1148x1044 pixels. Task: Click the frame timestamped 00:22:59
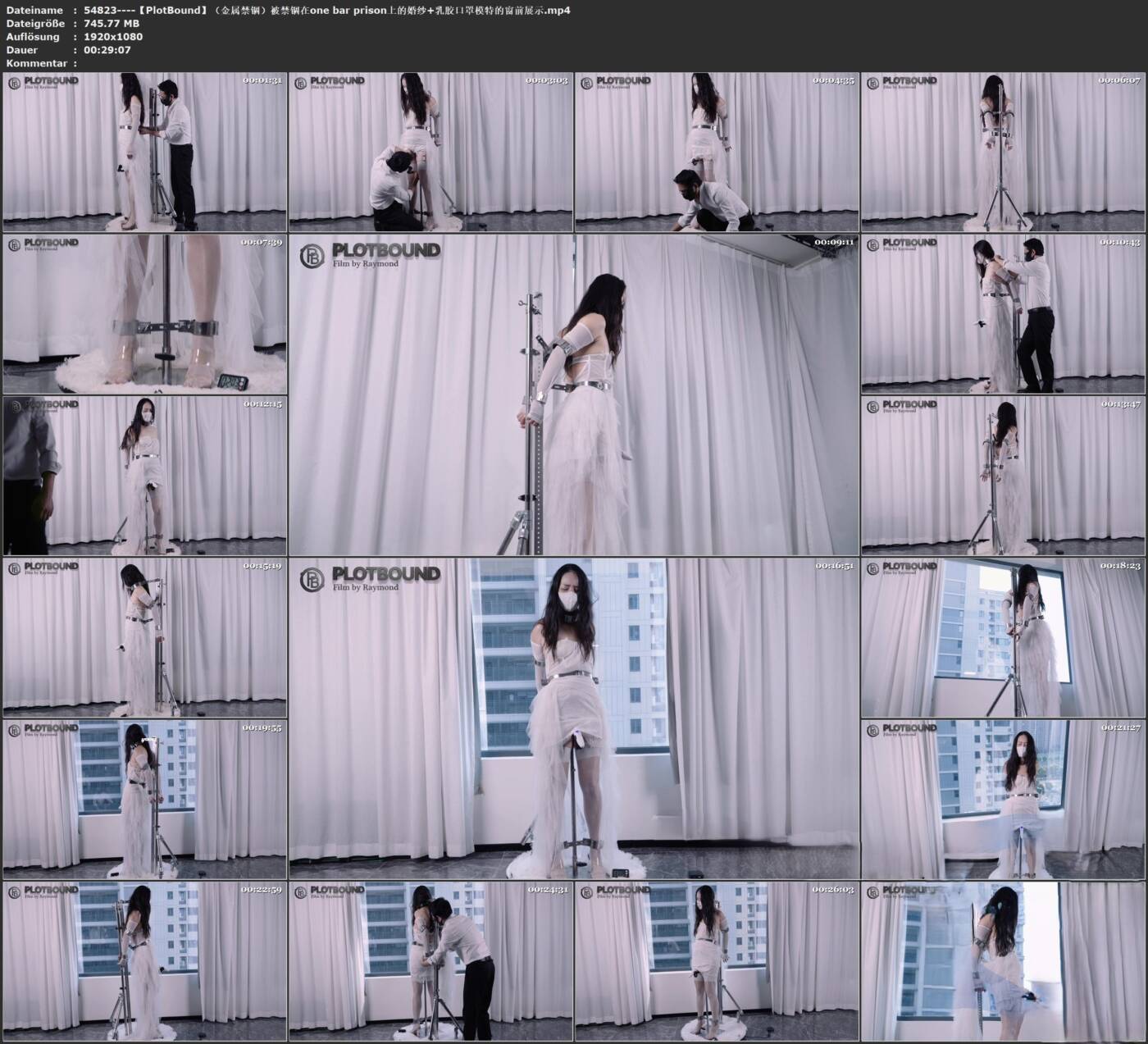(144, 961)
